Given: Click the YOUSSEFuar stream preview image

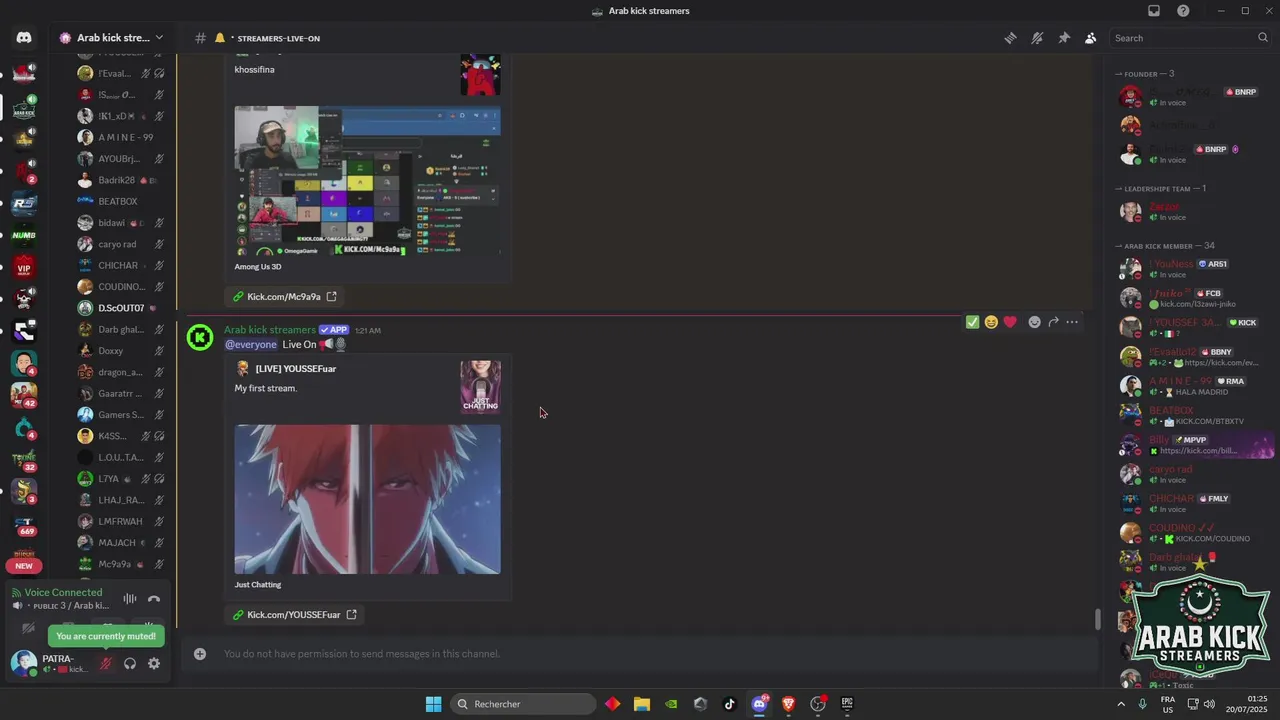Looking at the screenshot, I should coord(367,499).
